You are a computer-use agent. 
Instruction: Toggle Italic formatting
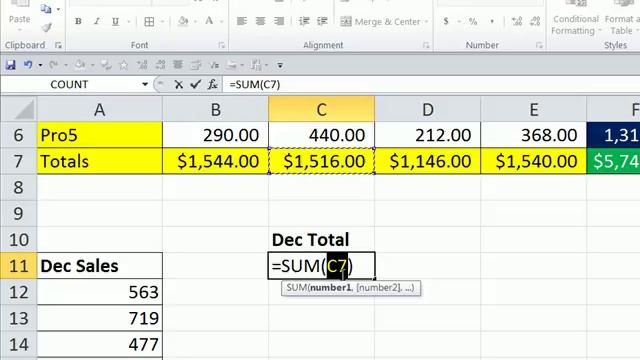pos(97,21)
